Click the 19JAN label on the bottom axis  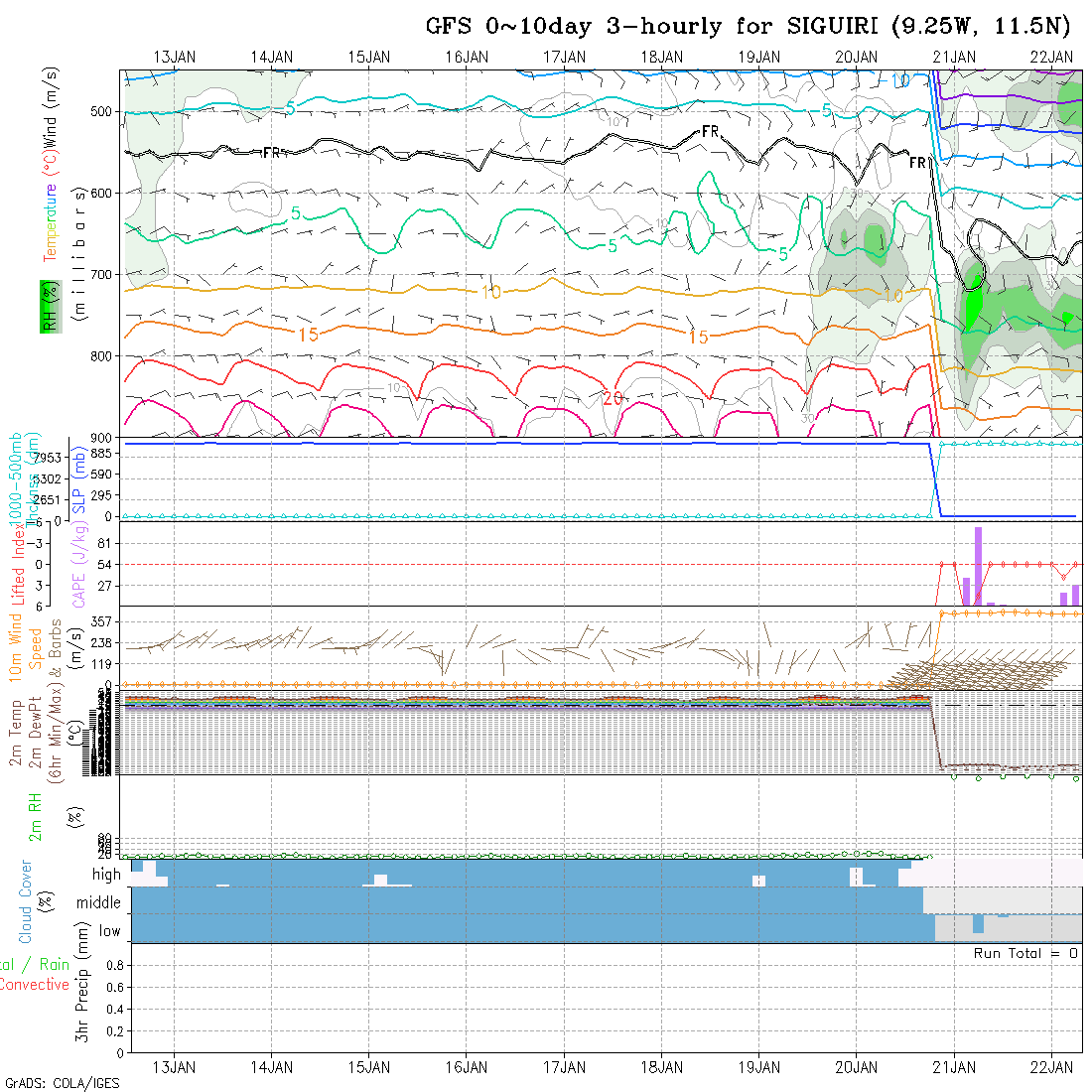(x=758, y=1067)
